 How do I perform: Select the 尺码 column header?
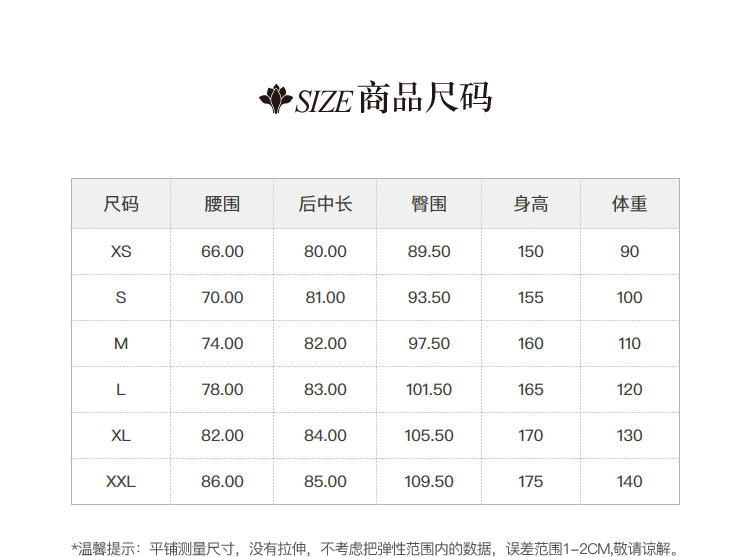point(121,204)
